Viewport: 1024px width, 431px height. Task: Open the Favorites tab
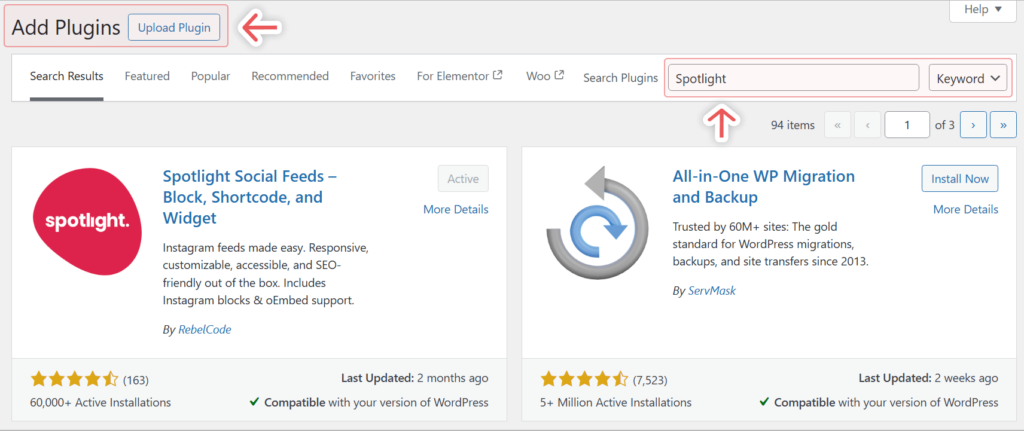pos(373,76)
